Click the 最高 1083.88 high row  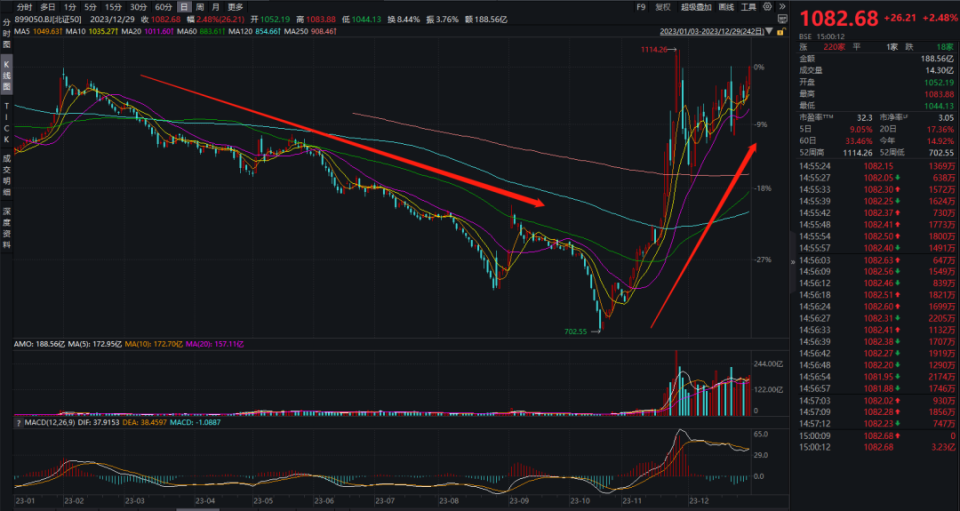876,94
